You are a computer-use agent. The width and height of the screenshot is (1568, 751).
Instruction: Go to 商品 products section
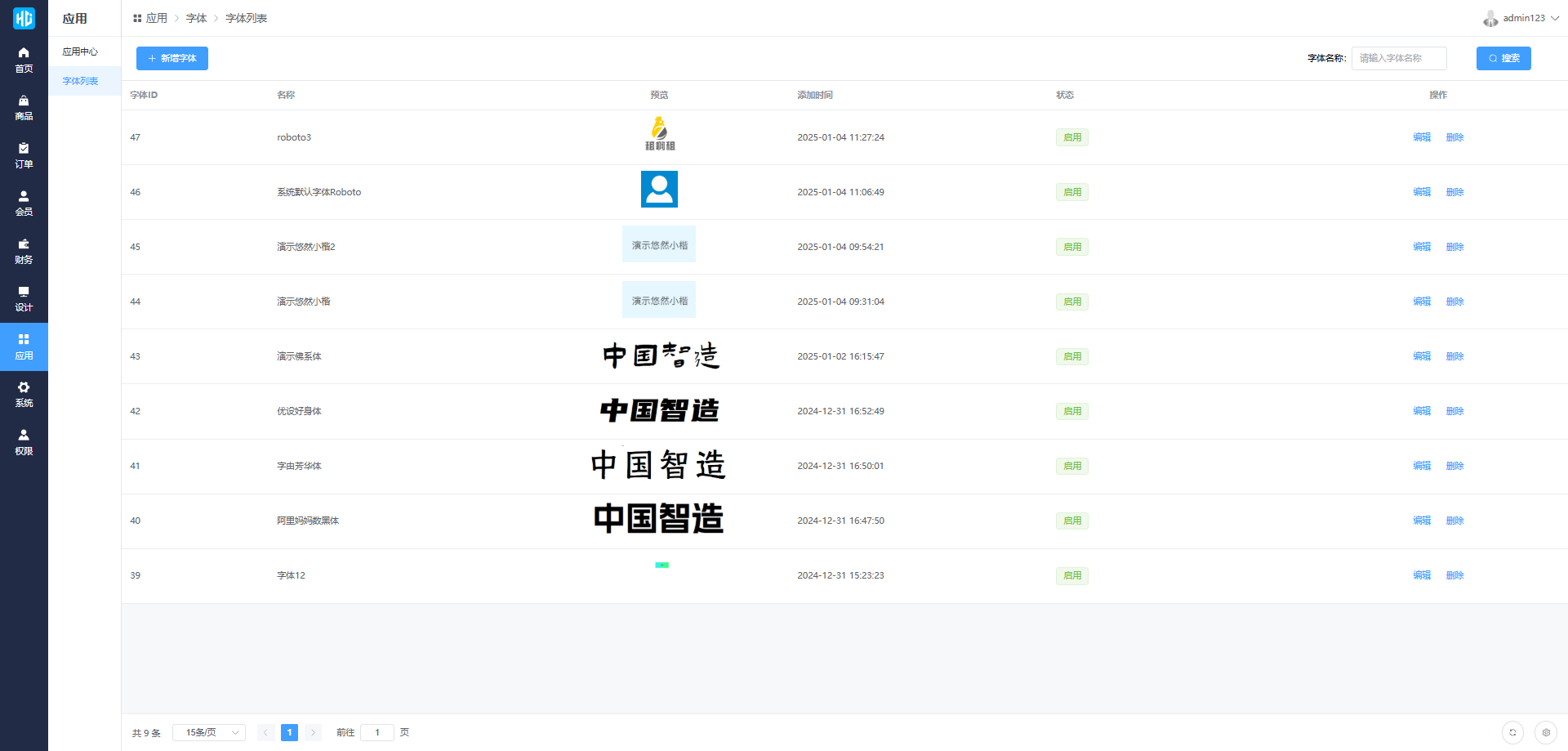click(24, 107)
